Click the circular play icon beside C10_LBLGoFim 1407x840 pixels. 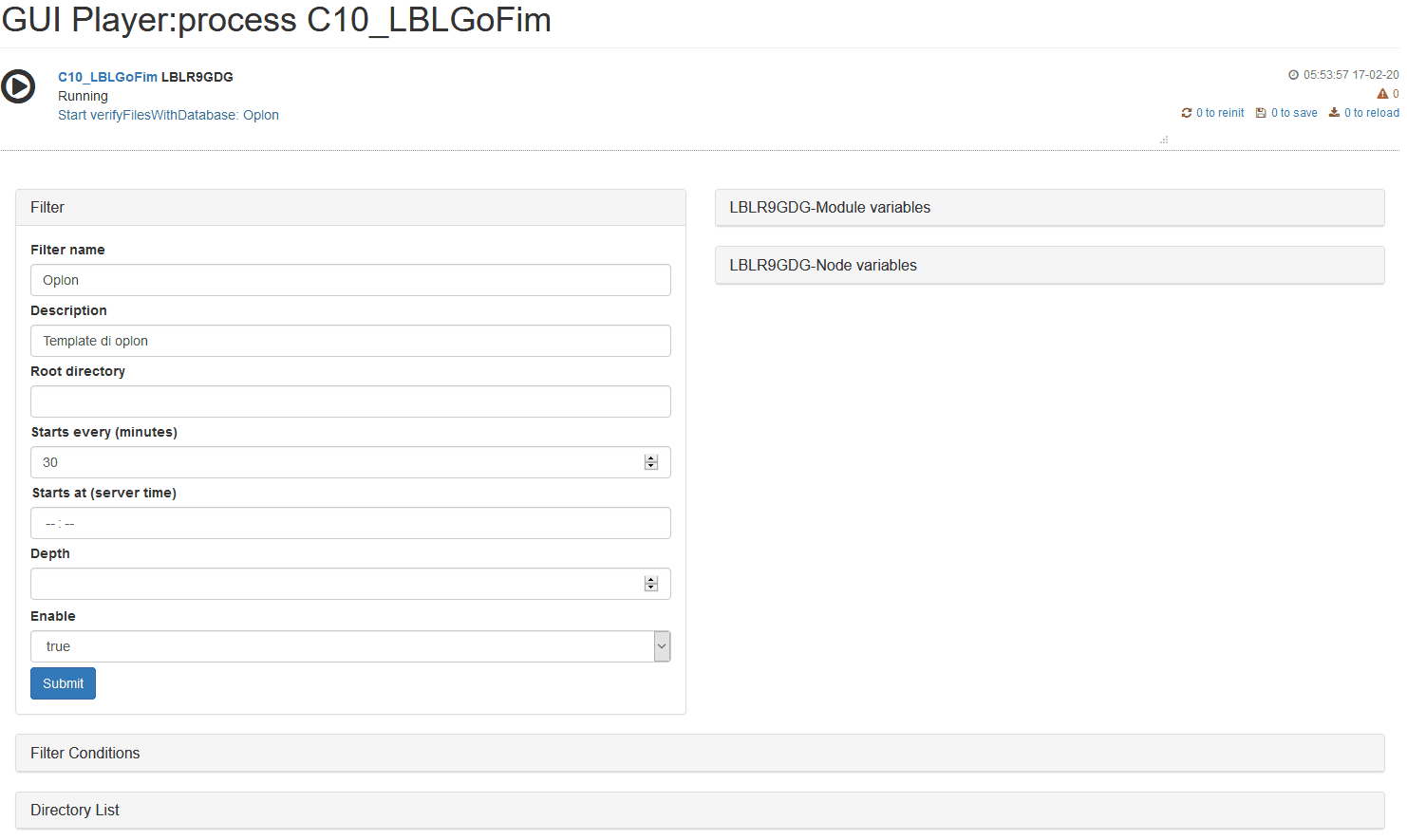click(x=18, y=86)
